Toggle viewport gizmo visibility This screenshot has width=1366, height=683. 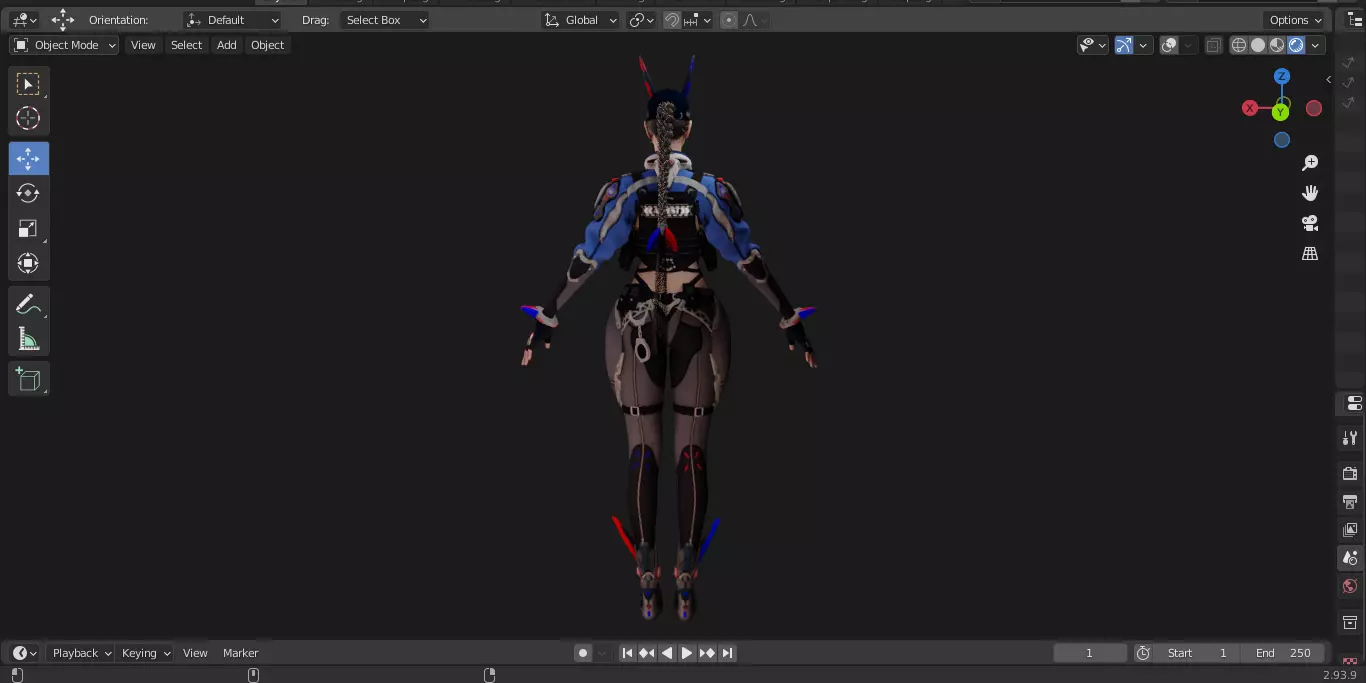1124,45
